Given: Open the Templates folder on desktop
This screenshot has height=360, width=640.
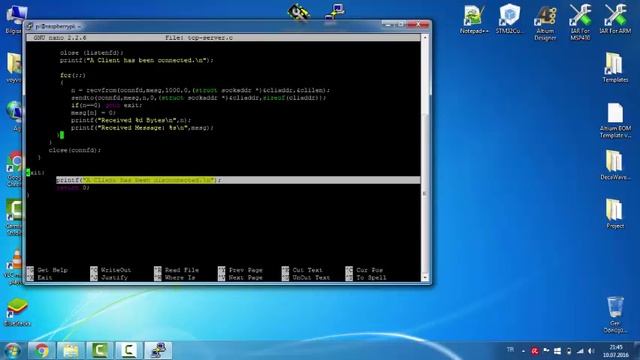Looking at the screenshot, I should (x=615, y=67).
